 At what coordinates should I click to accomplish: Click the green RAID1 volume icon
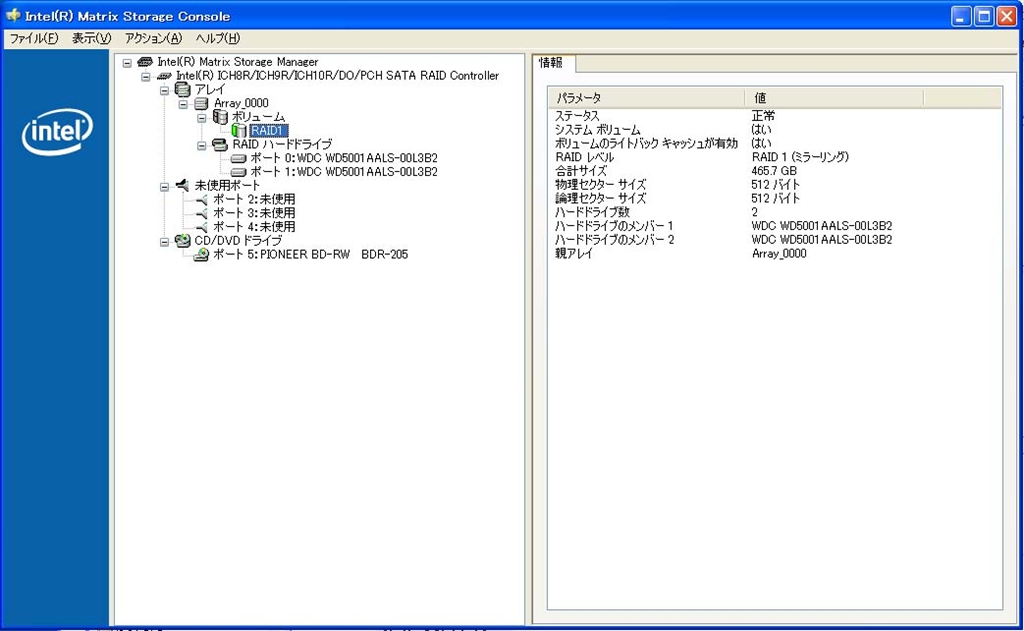(239, 131)
